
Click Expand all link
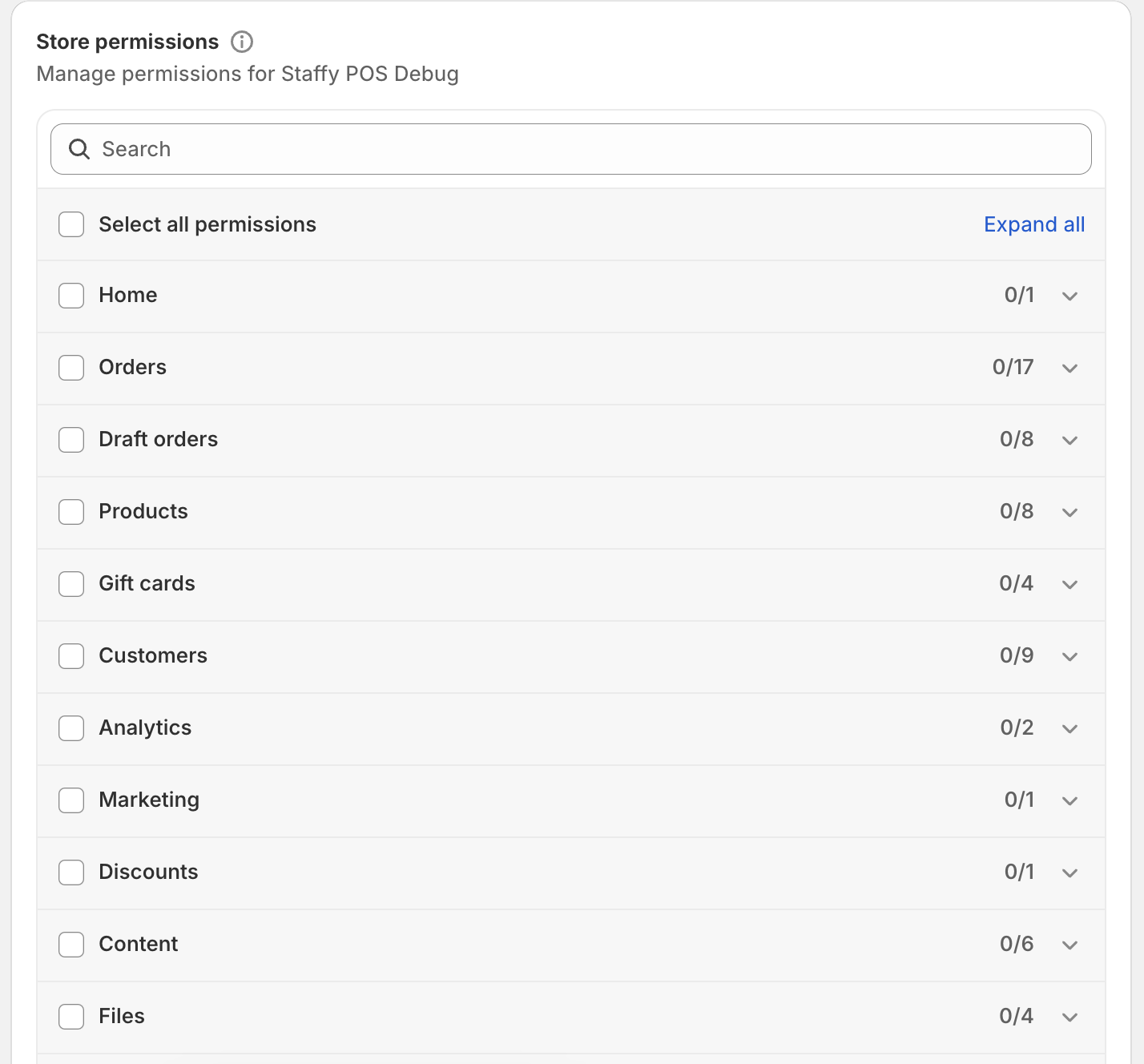tap(1034, 224)
